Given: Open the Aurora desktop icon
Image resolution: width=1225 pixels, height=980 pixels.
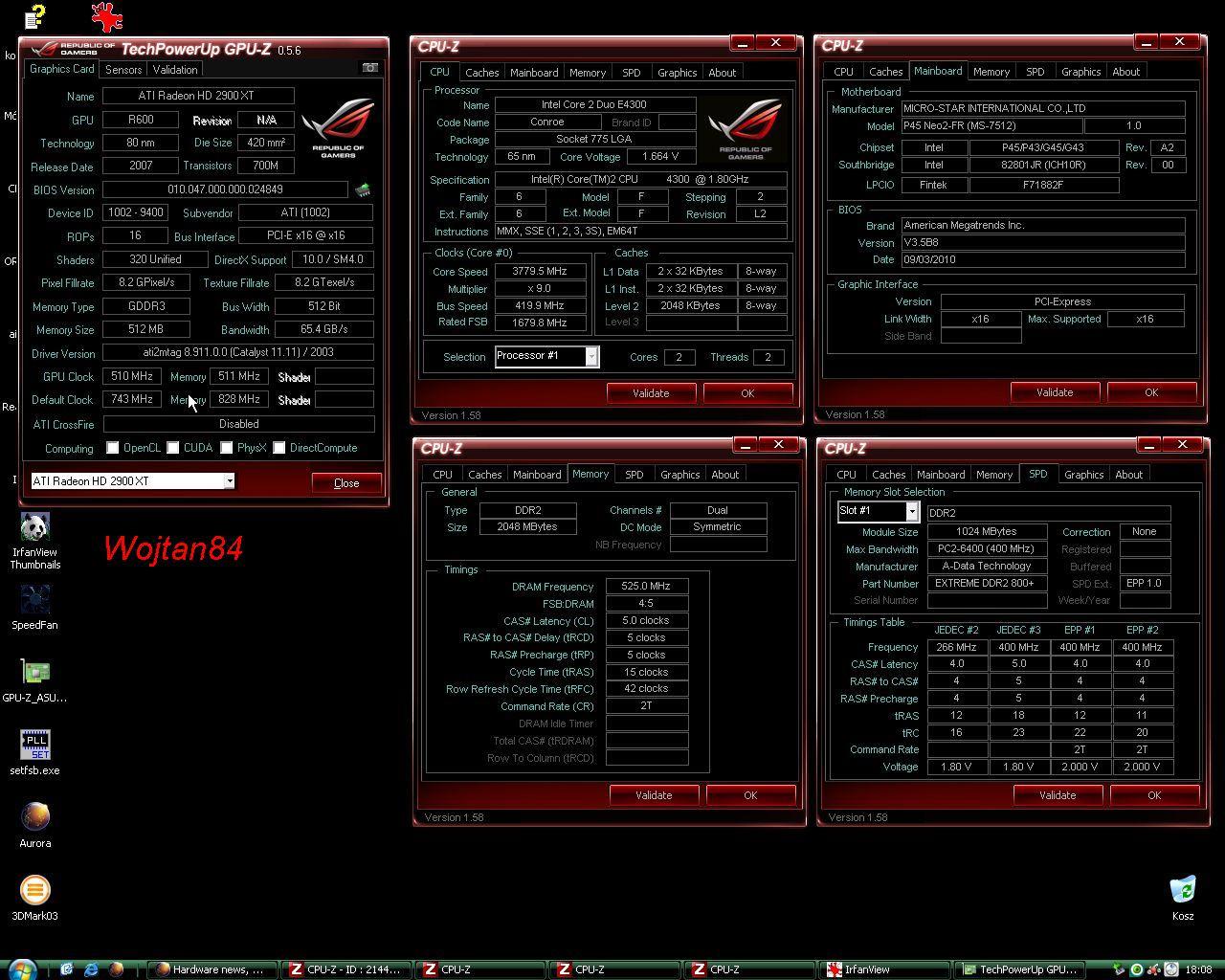Looking at the screenshot, I should pyautogui.click(x=34, y=825).
